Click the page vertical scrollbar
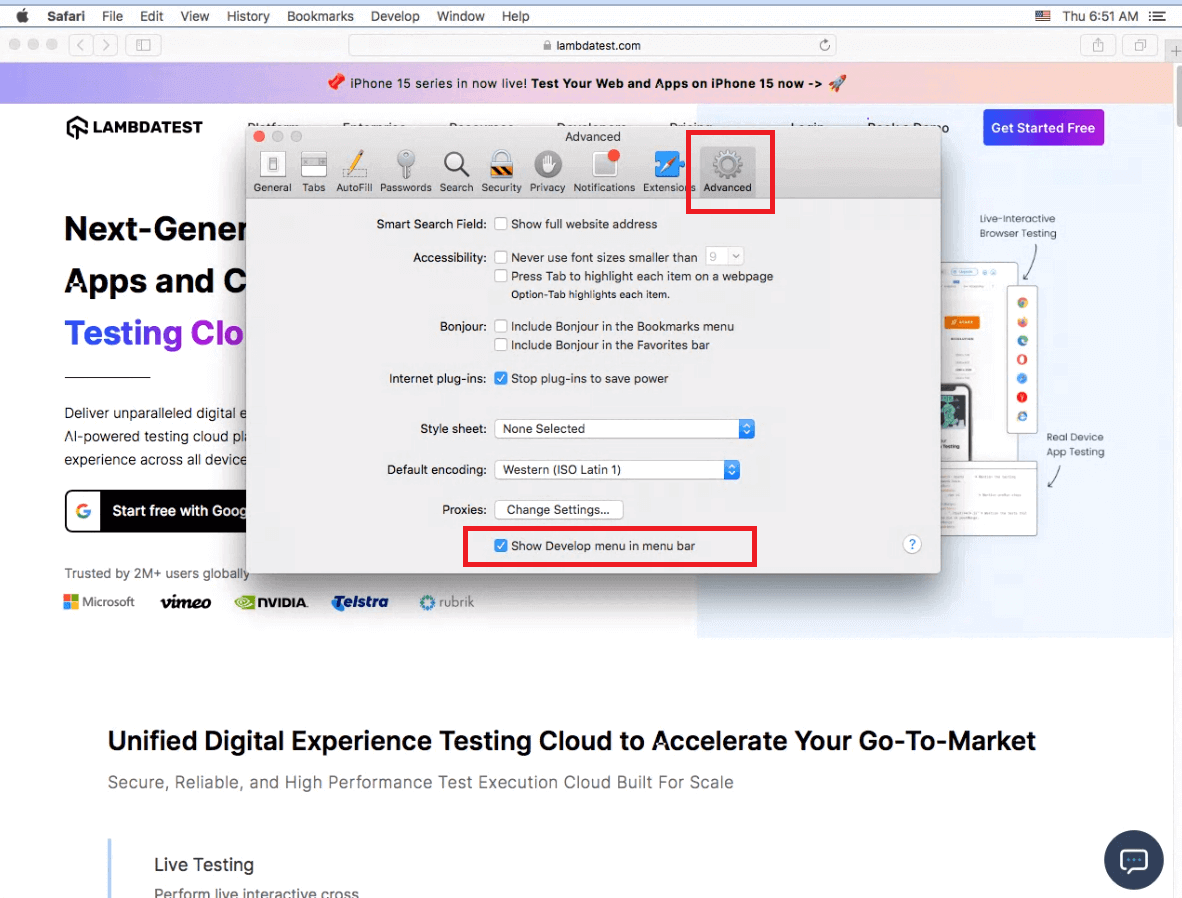The image size is (1182, 898). [x=1177, y=97]
